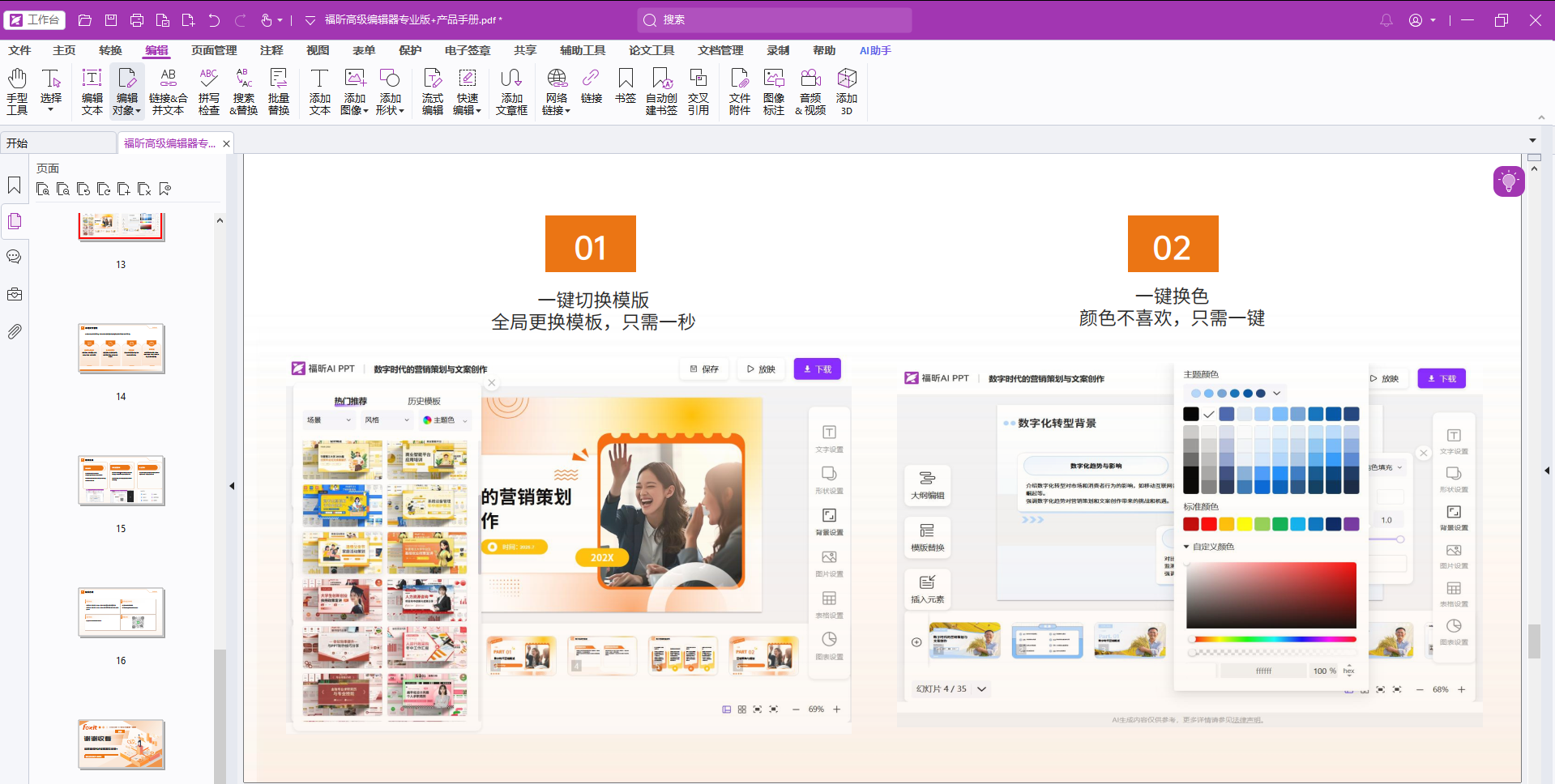Run Spell Check (拼写检查)
This screenshot has width=1555, height=784.
pos(209,92)
